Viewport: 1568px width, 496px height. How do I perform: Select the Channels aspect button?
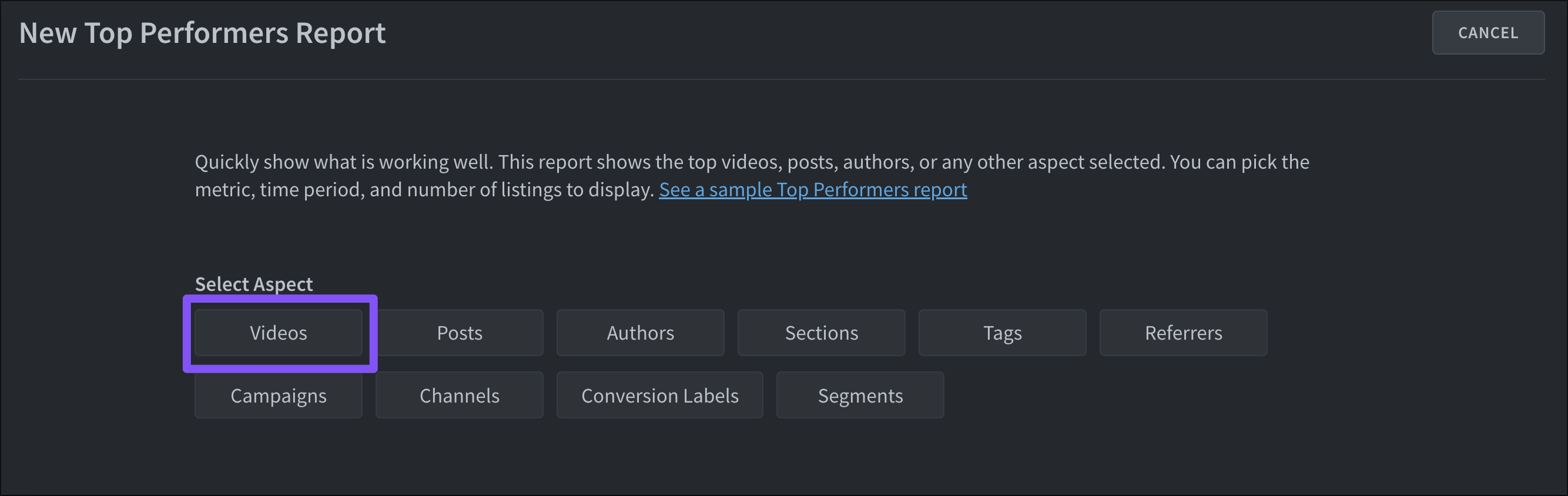[460, 396]
